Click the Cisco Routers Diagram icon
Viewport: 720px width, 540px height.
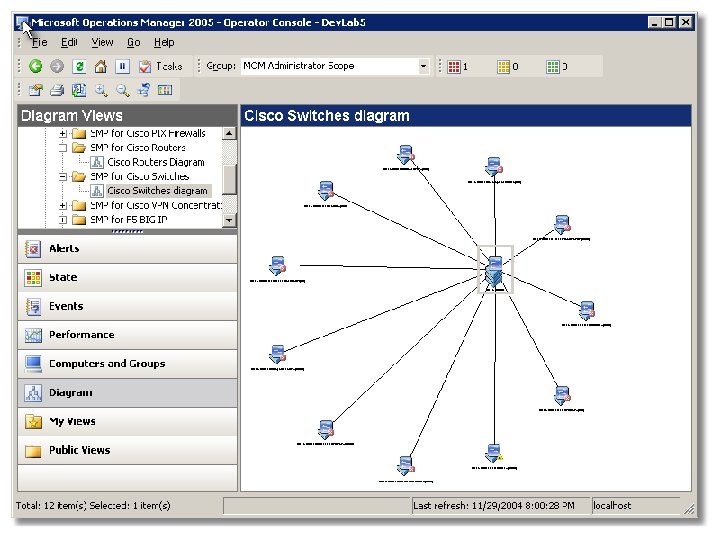point(97,162)
